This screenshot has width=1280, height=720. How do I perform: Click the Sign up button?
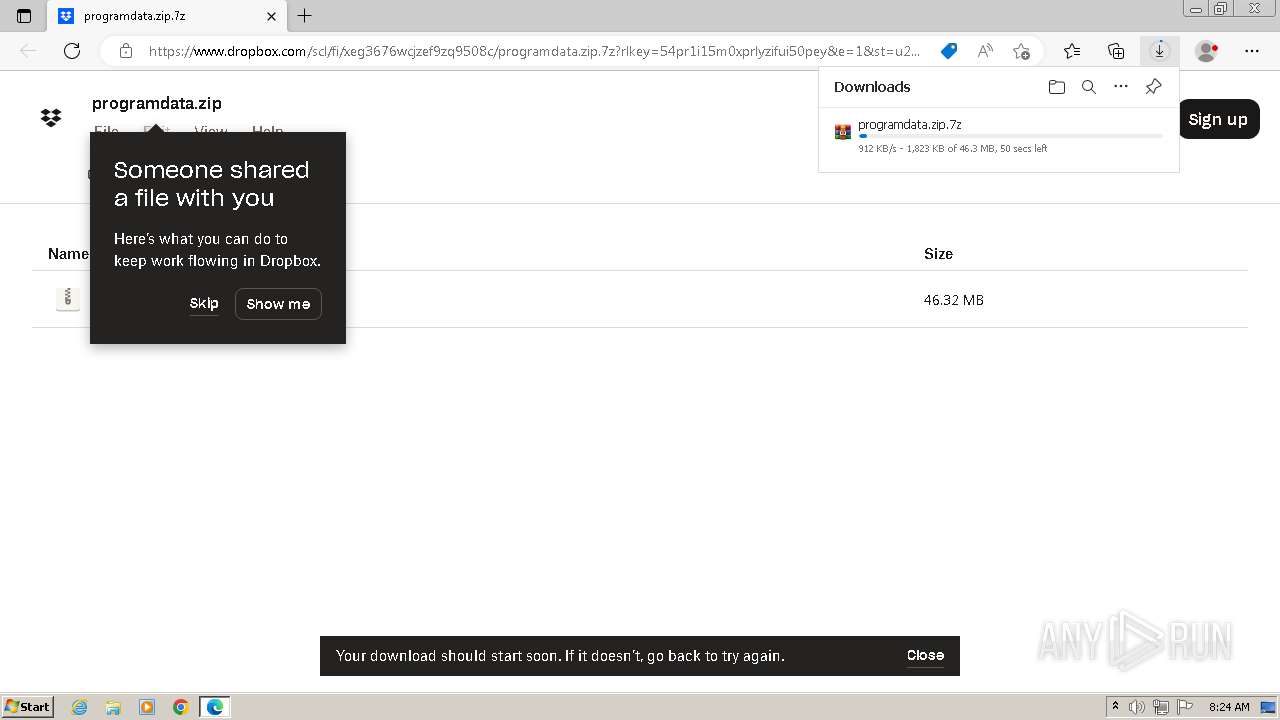pyautogui.click(x=1218, y=119)
